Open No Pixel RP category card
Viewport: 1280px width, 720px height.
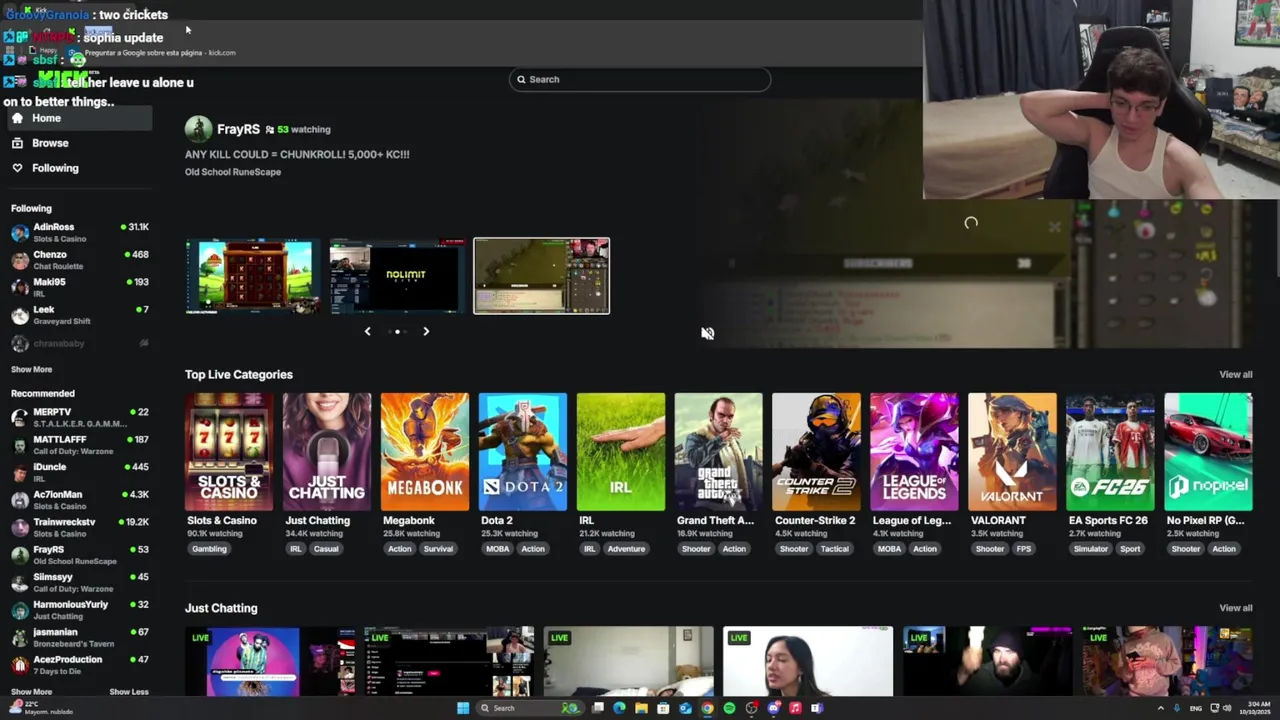(1208, 452)
